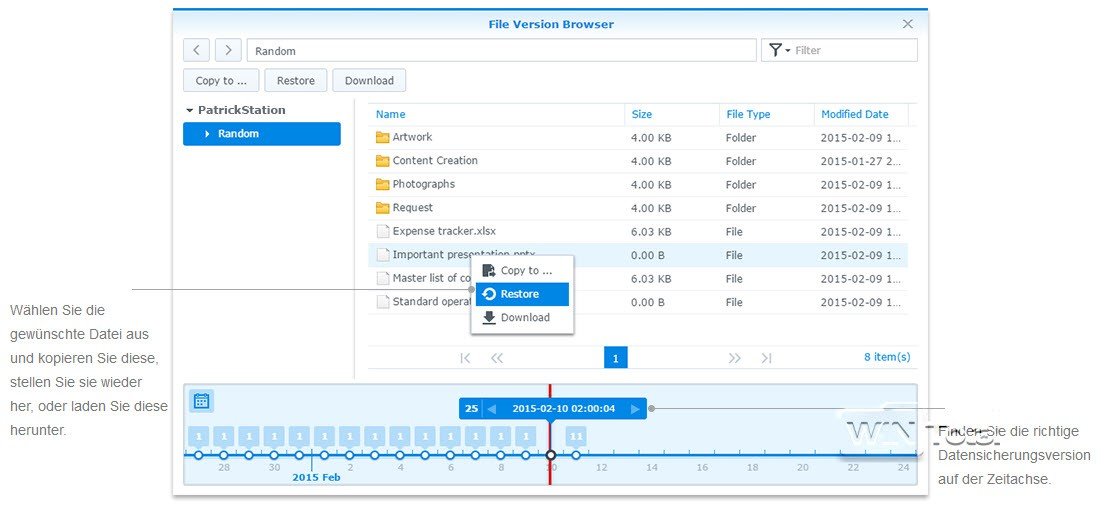Image resolution: width=1111 pixels, height=514 pixels.
Task: Open the Request folder icon
Action: coord(383,208)
